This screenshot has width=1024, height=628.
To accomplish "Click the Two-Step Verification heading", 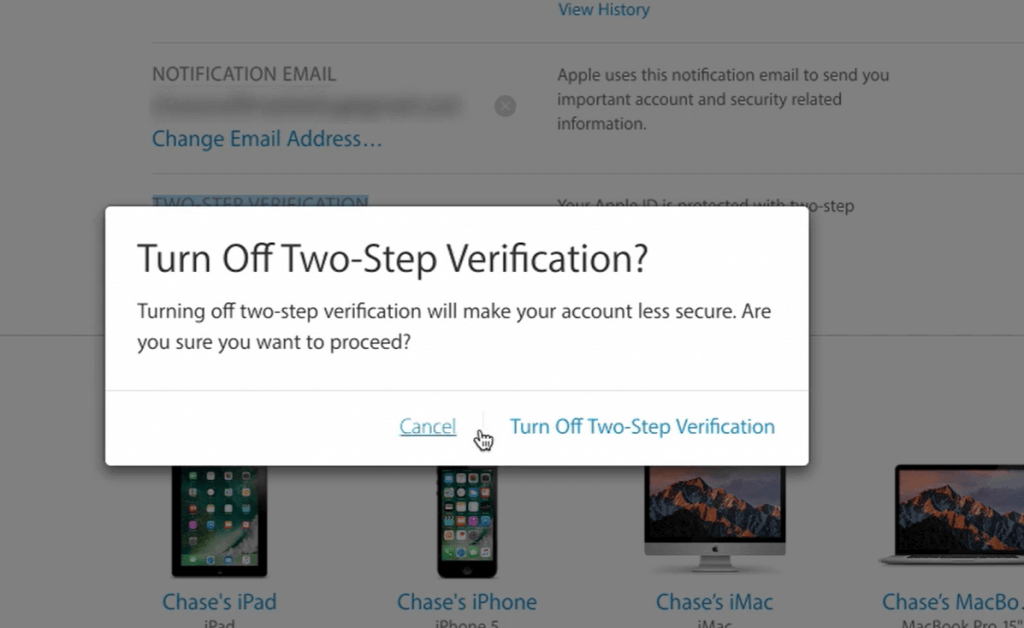I will pos(260,201).
